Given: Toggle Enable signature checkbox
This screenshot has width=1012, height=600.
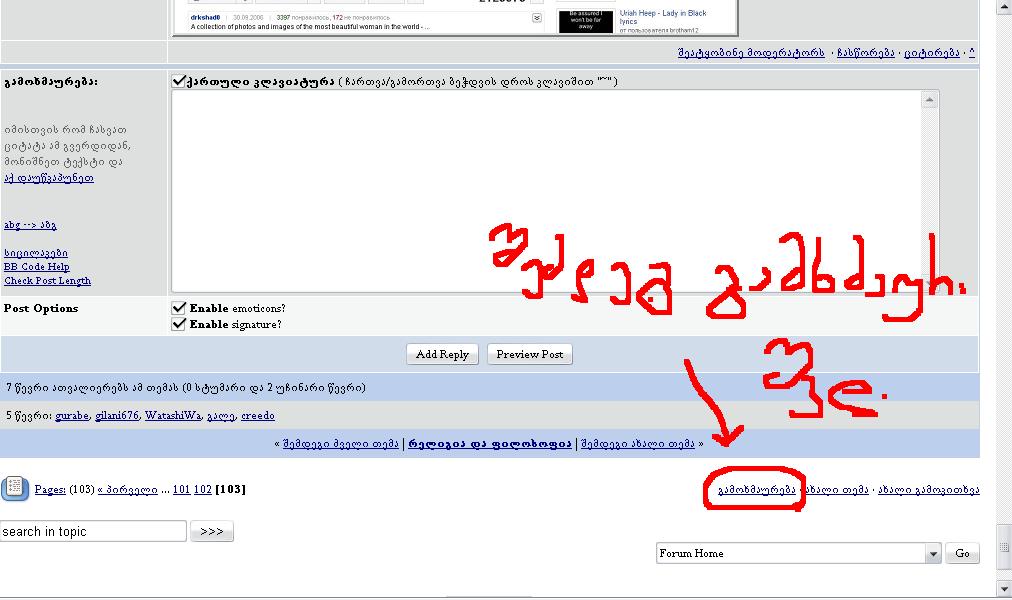Looking at the screenshot, I should pyautogui.click(x=179, y=324).
